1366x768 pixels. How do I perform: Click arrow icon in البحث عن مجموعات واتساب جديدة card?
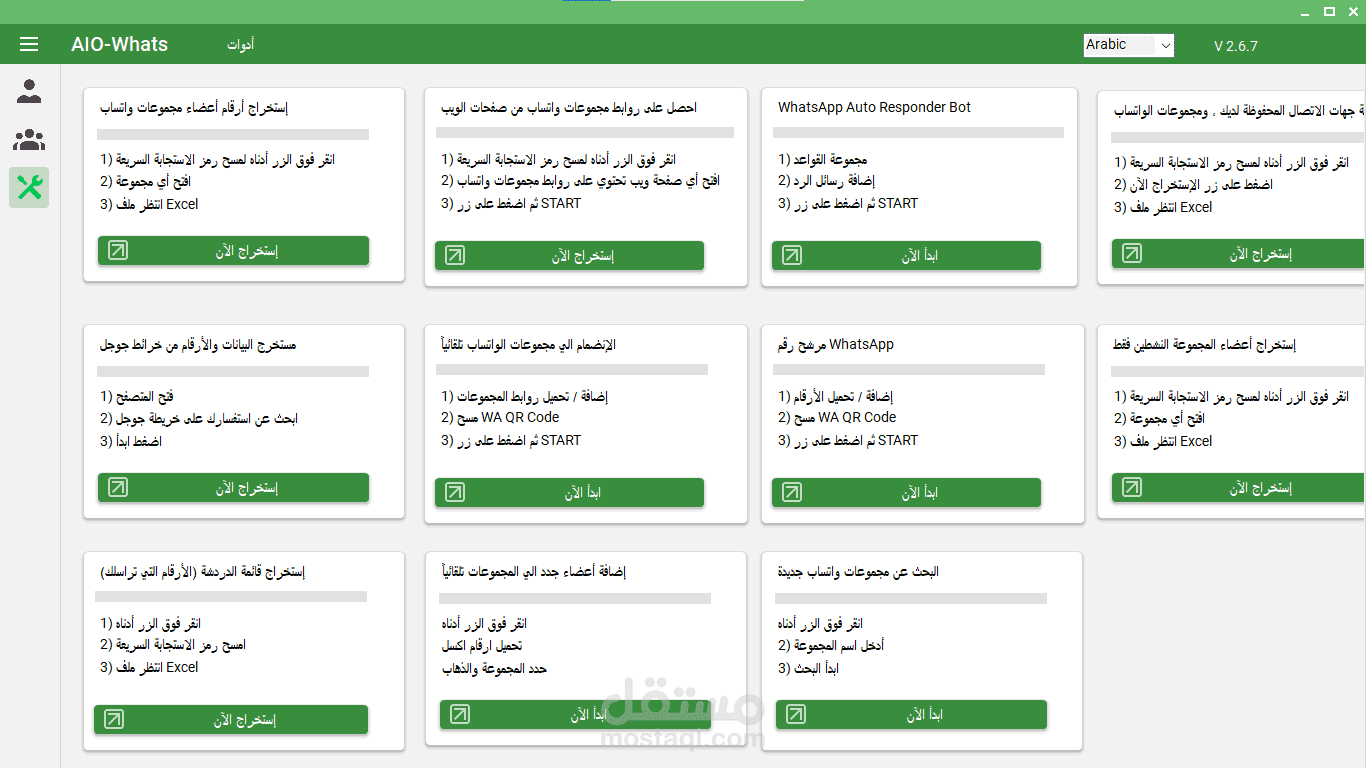click(x=795, y=714)
